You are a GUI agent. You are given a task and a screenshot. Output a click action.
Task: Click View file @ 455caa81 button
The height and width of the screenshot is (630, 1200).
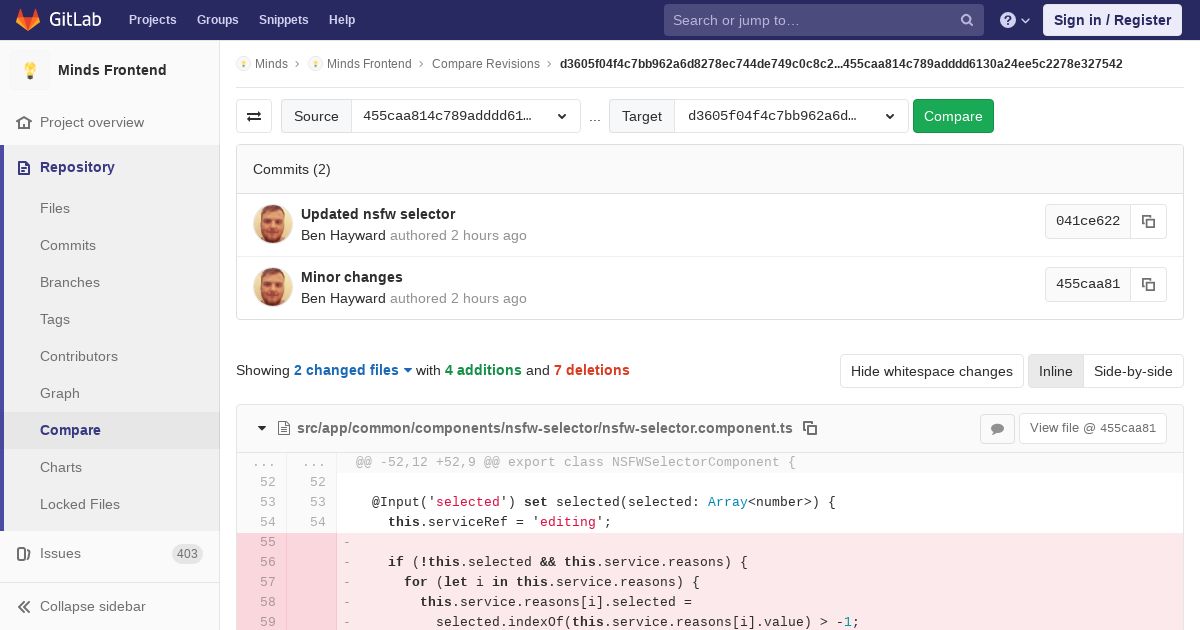pyautogui.click(x=1093, y=428)
